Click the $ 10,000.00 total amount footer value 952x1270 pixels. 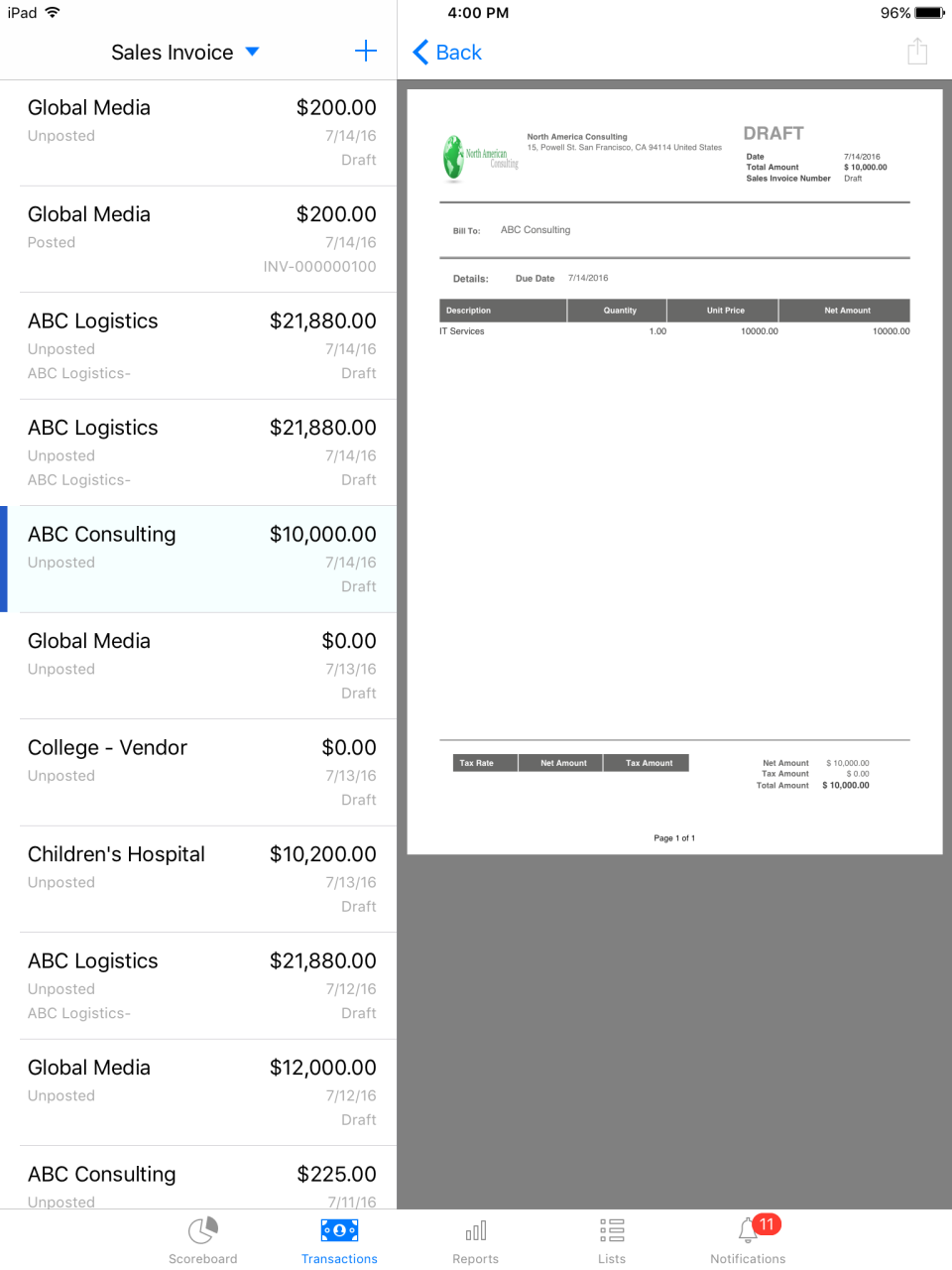coord(846,785)
